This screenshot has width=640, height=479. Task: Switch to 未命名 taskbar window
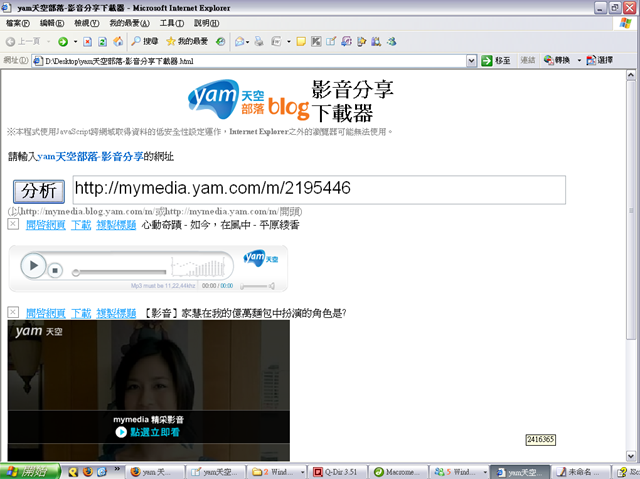click(x=582, y=472)
